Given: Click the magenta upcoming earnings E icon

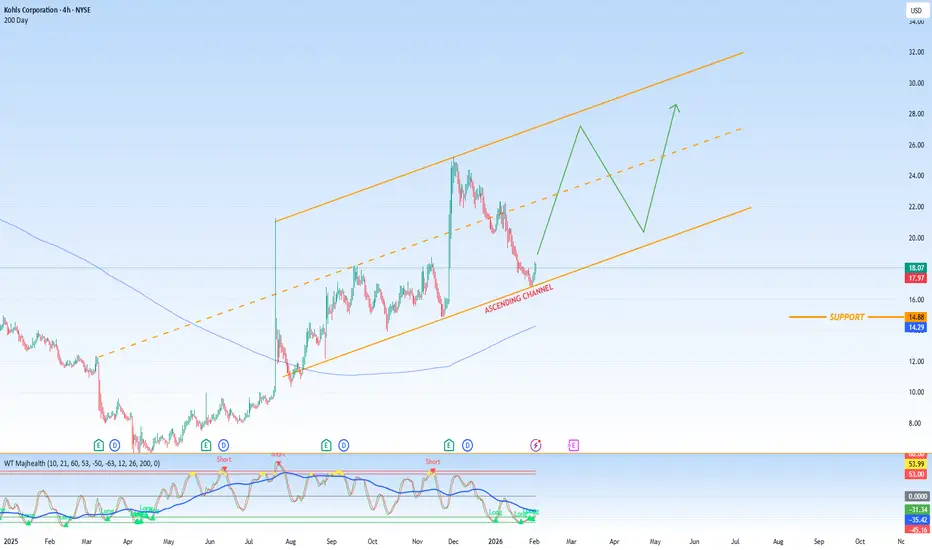Looking at the screenshot, I should (573, 445).
